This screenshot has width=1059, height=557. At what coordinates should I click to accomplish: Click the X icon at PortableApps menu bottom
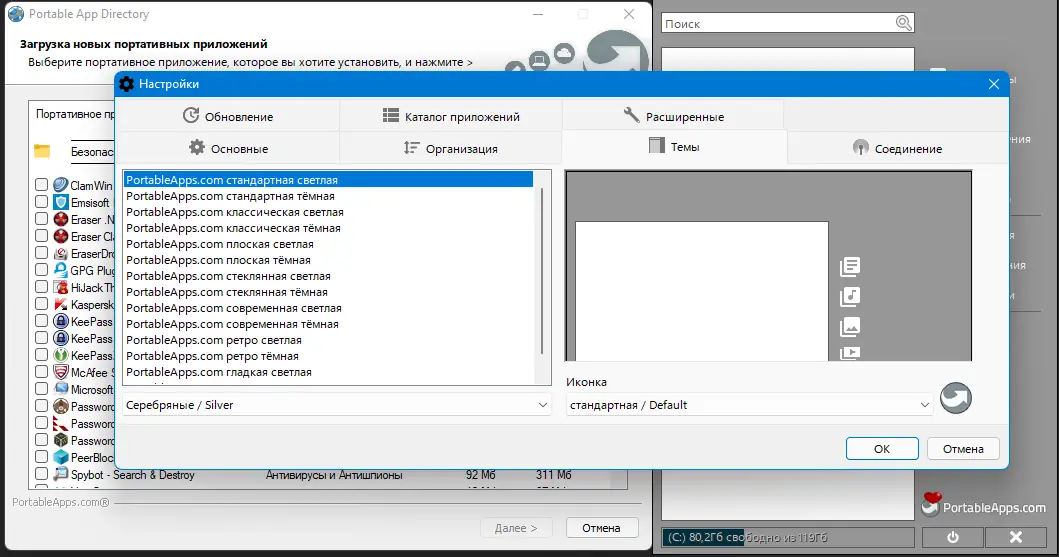(x=1015, y=537)
